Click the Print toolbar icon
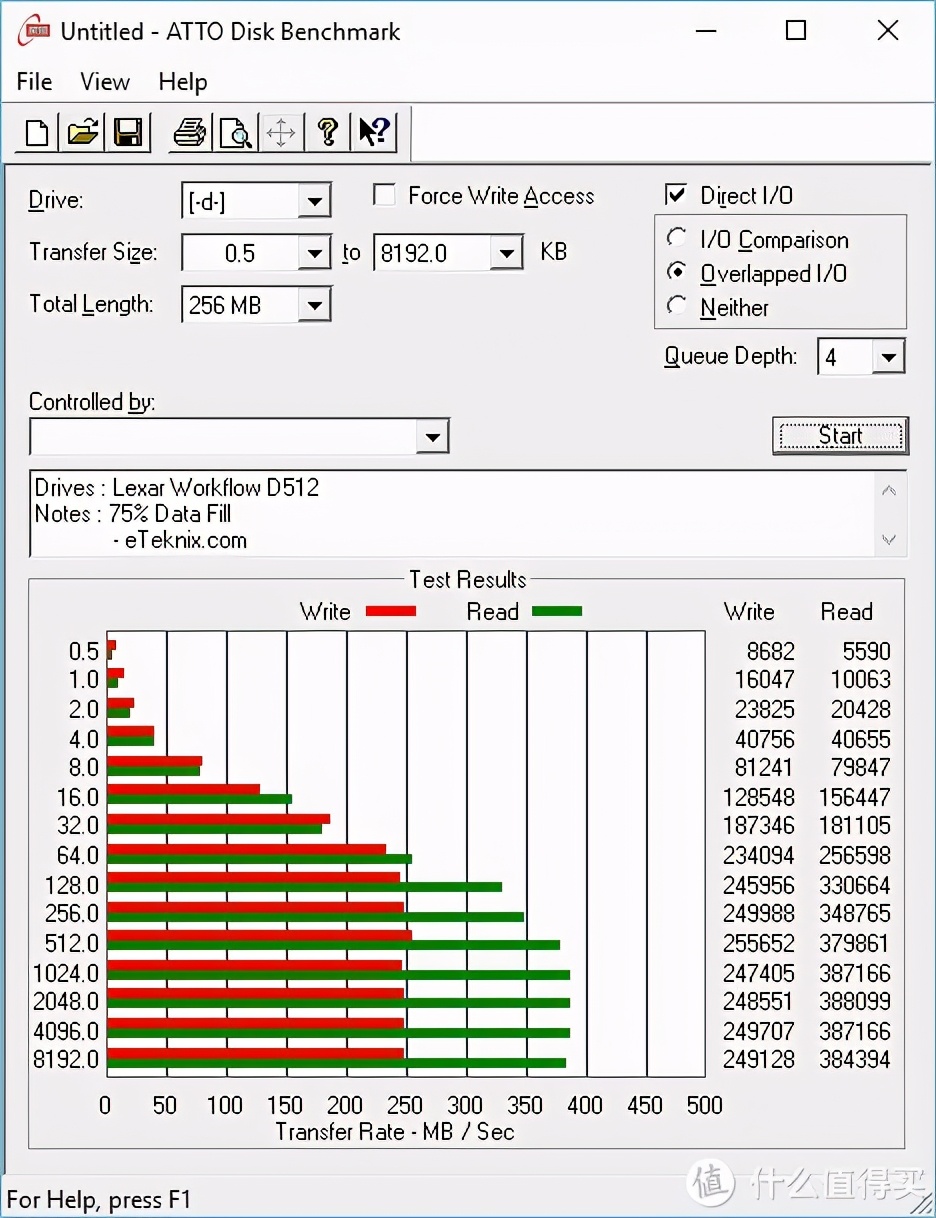The width and height of the screenshot is (936, 1218). coord(190,132)
